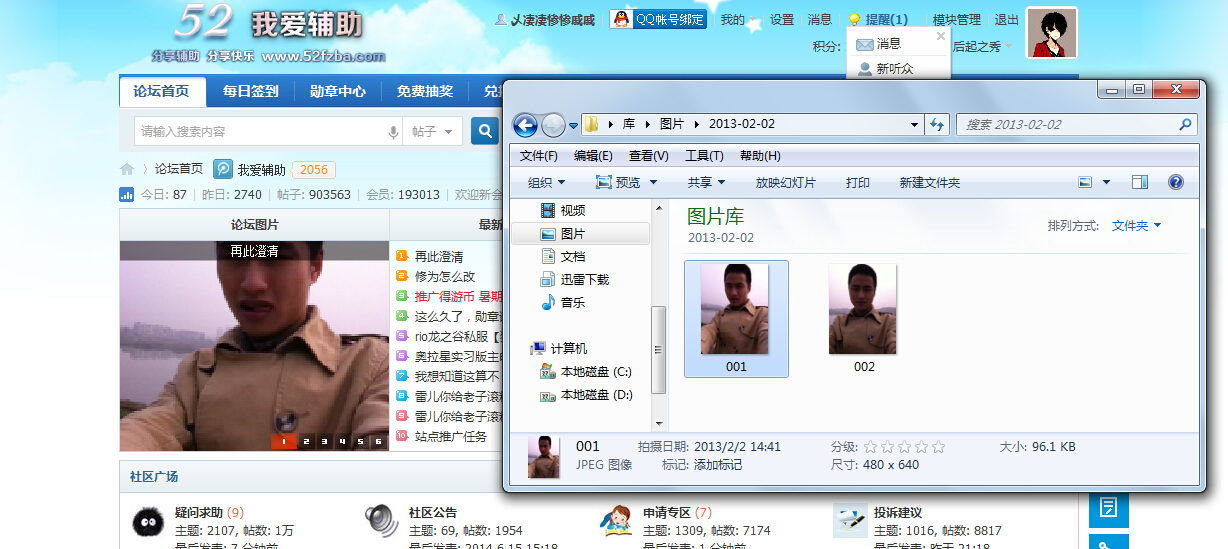The width and height of the screenshot is (1228, 549).
Task: Open Explorer help via blue question mark
Action: 1175,182
